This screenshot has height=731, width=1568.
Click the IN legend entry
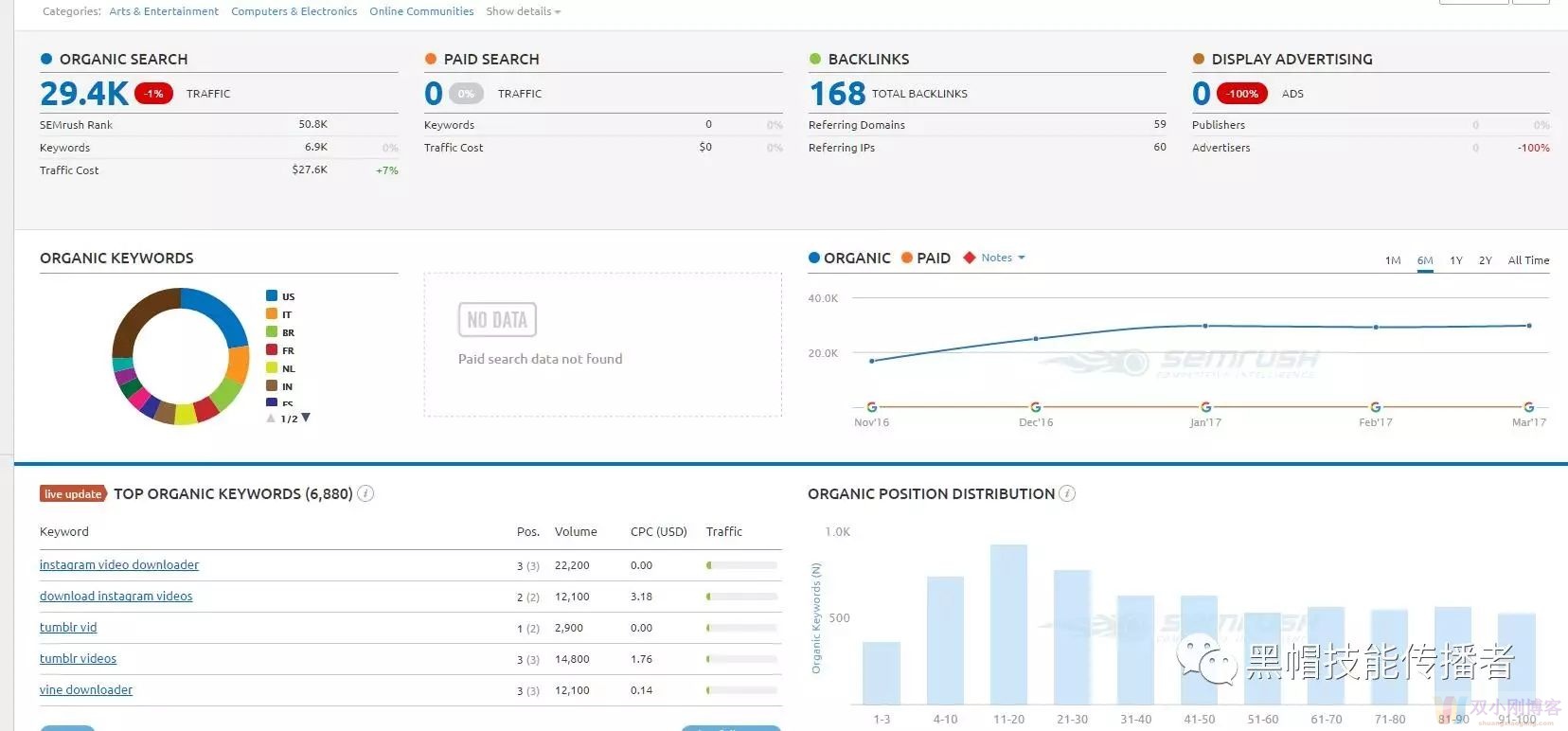point(280,386)
